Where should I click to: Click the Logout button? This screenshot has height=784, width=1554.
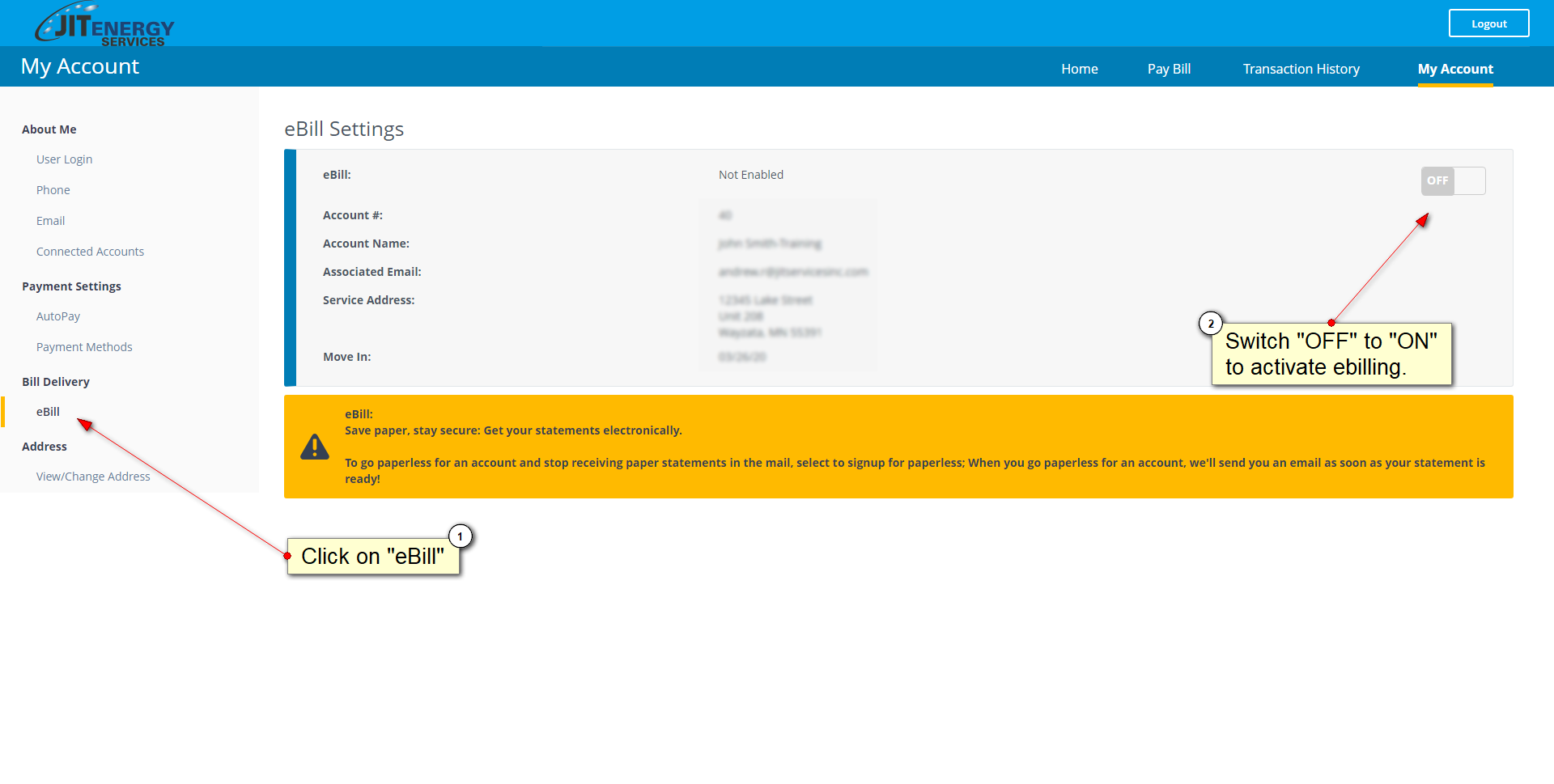click(1488, 23)
